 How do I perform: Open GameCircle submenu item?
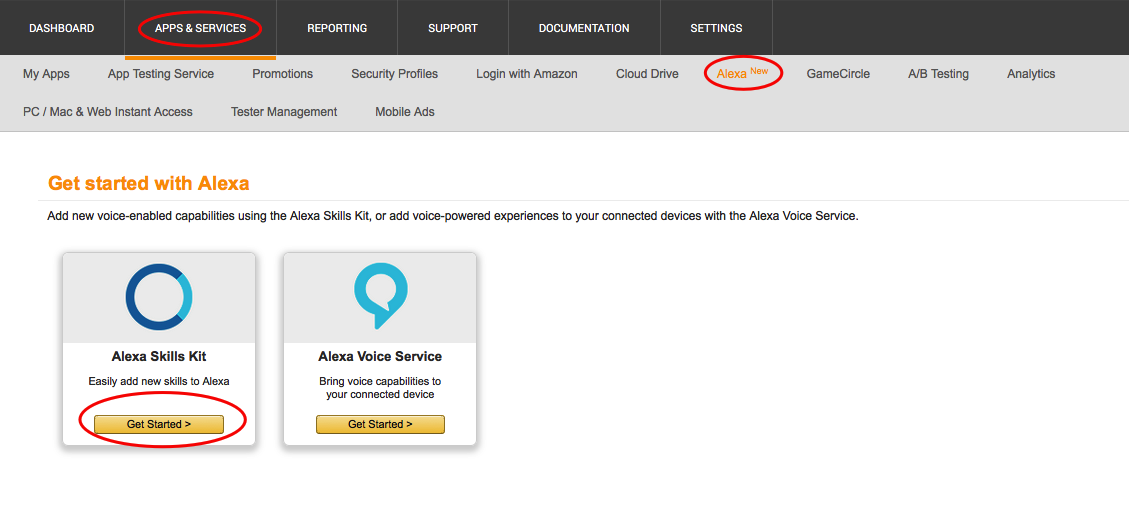(838, 74)
